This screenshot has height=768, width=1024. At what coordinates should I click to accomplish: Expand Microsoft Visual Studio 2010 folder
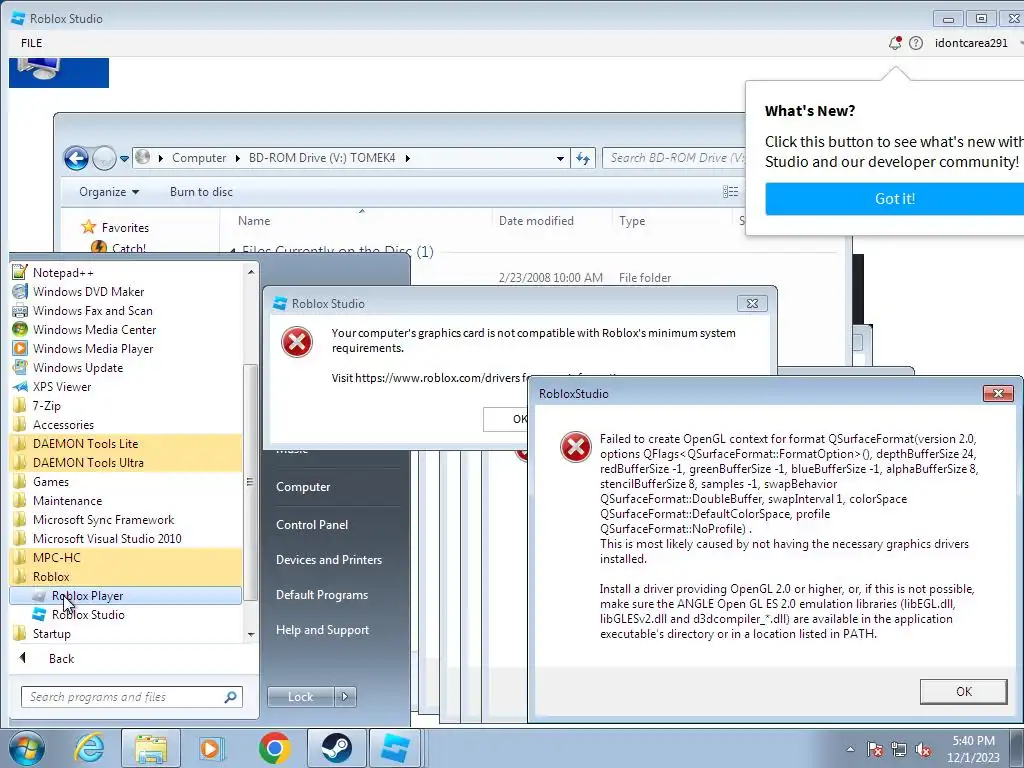click(127, 539)
